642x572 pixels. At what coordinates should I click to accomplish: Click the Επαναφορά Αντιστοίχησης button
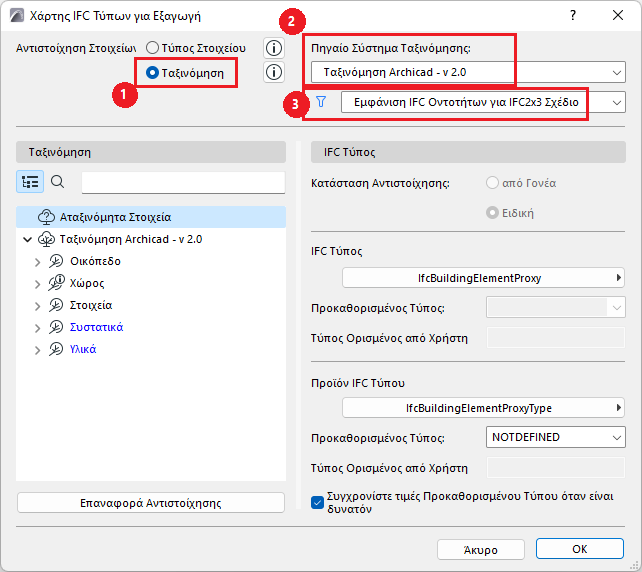[151, 503]
